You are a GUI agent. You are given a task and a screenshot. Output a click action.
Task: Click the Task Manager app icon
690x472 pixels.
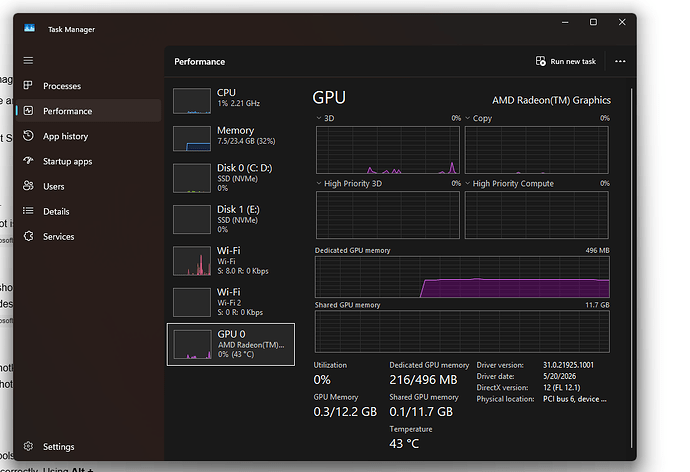click(29, 28)
